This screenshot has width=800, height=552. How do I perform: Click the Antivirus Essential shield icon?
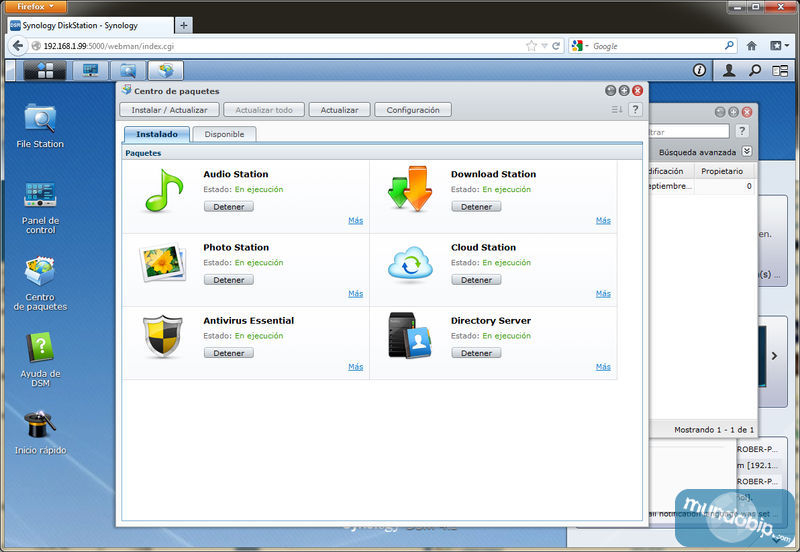[163, 336]
